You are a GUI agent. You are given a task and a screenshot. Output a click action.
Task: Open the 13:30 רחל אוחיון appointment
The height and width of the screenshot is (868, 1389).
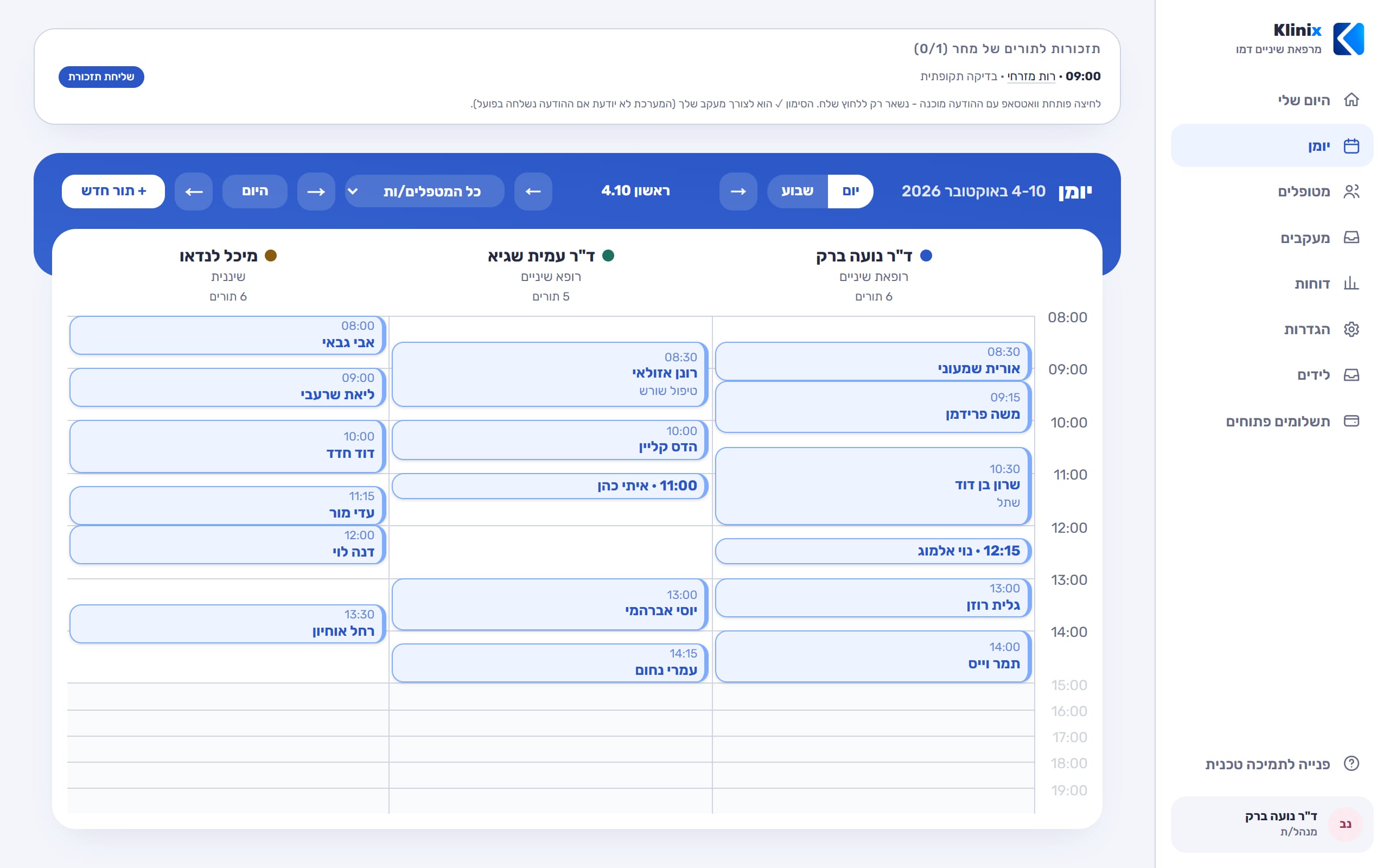coord(227,623)
